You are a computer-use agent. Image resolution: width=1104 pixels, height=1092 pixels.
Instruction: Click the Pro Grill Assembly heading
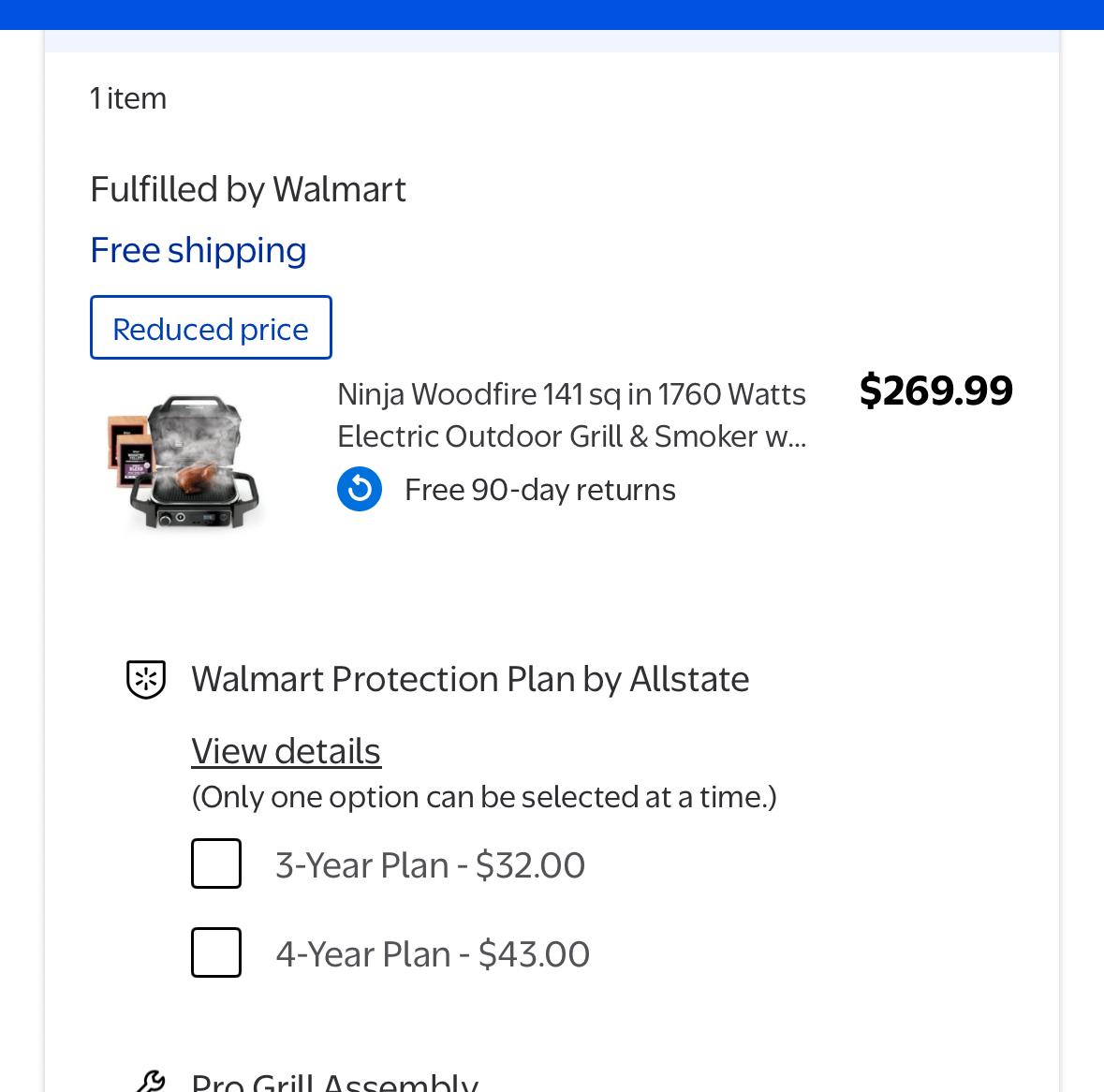click(334, 1082)
